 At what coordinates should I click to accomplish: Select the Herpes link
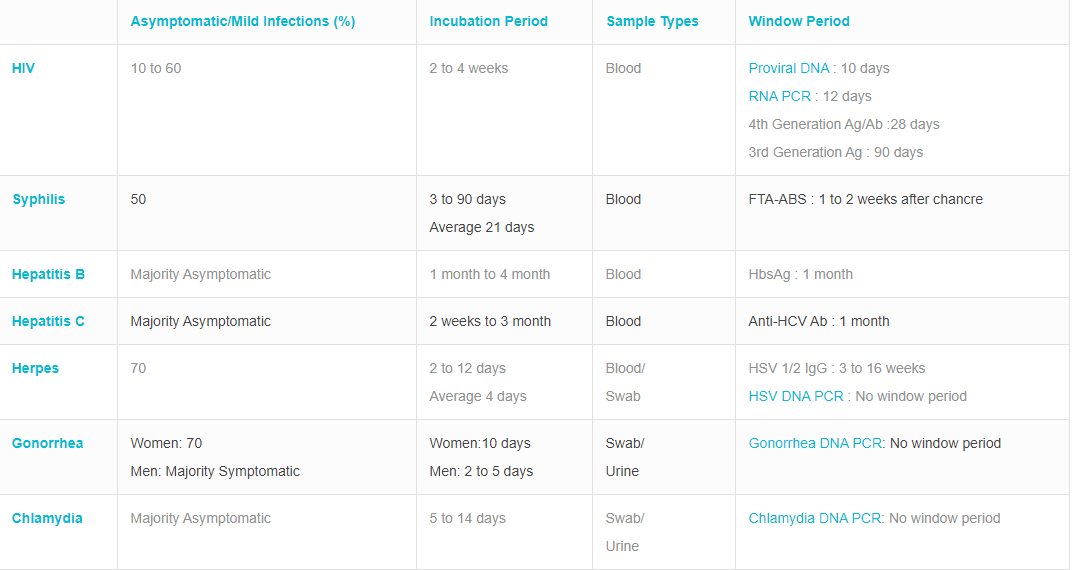[35, 368]
